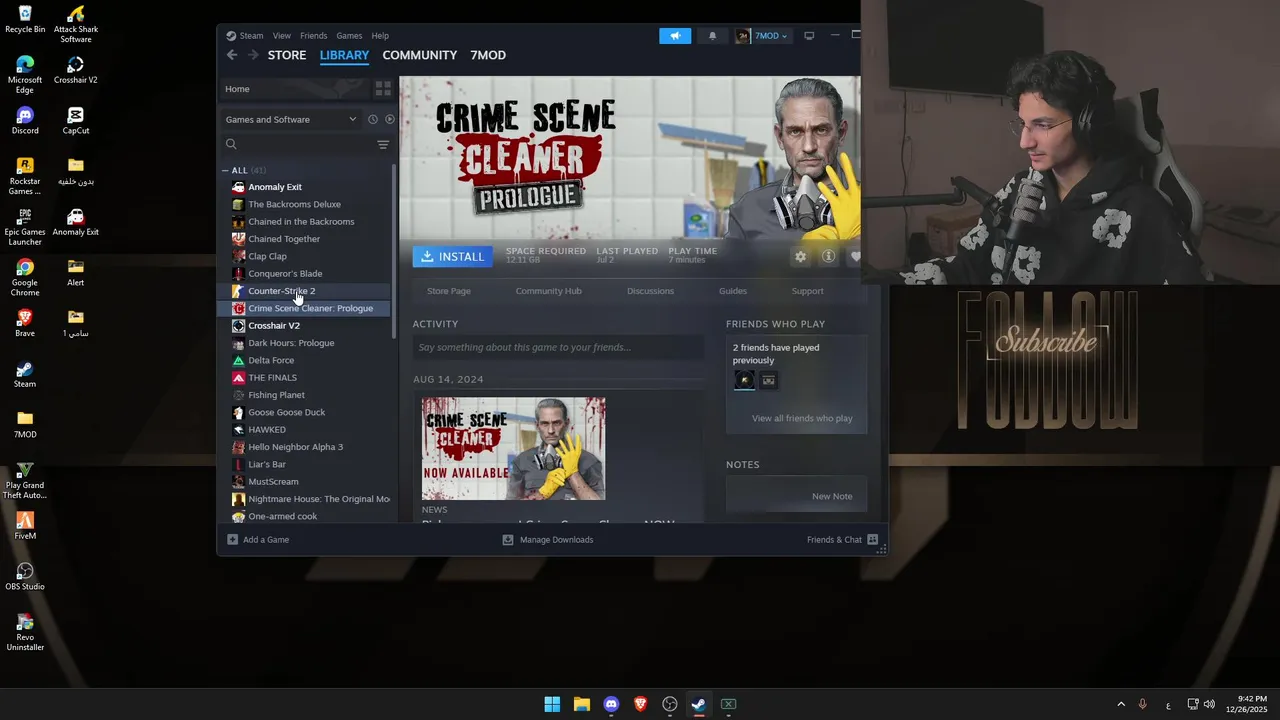Toggle sort by recent activity clock icon
Viewport: 1280px width, 720px height.
point(372,119)
